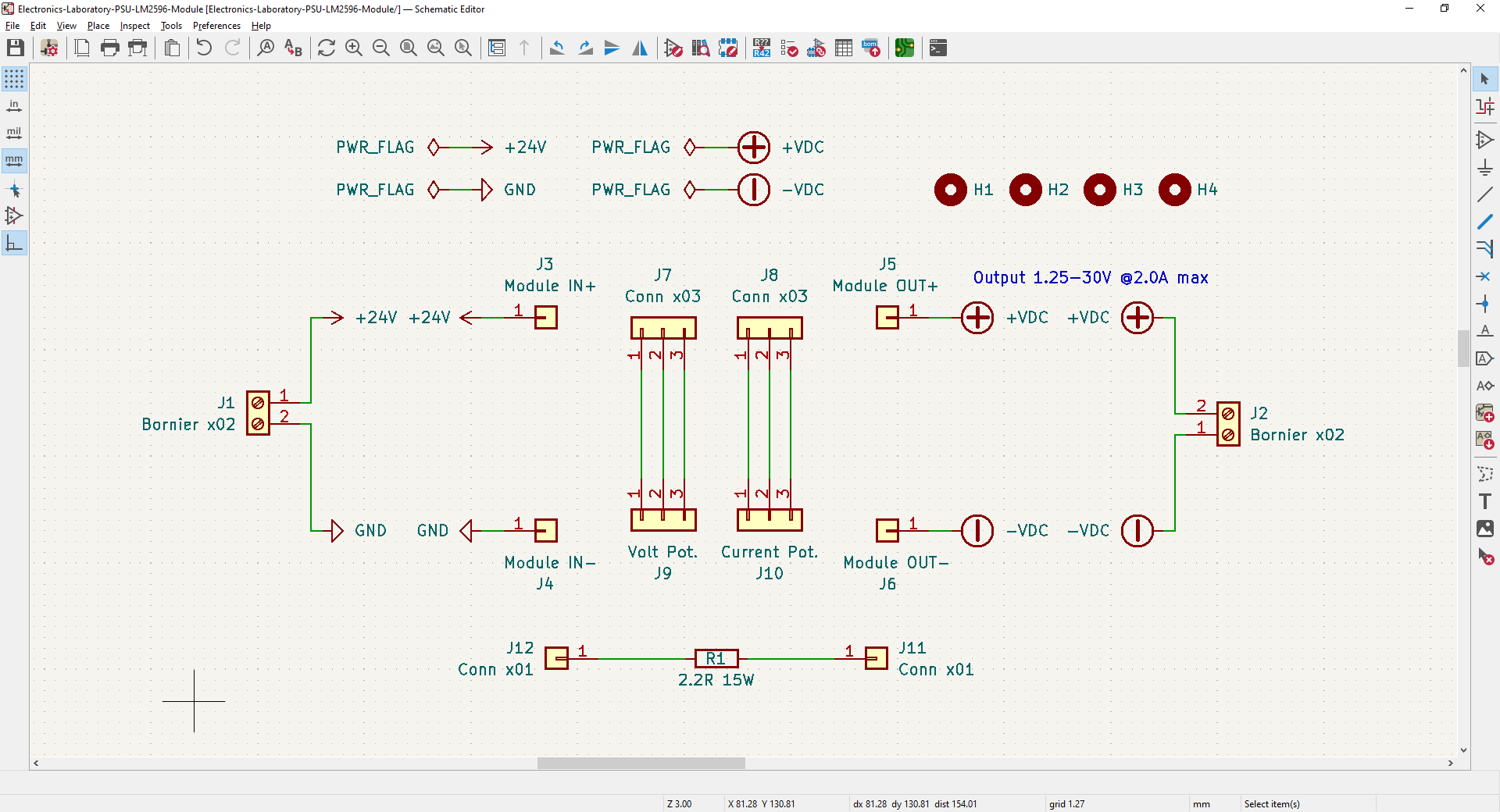Select the Add Global Label tool
The height and width of the screenshot is (812, 1500).
point(1485,358)
